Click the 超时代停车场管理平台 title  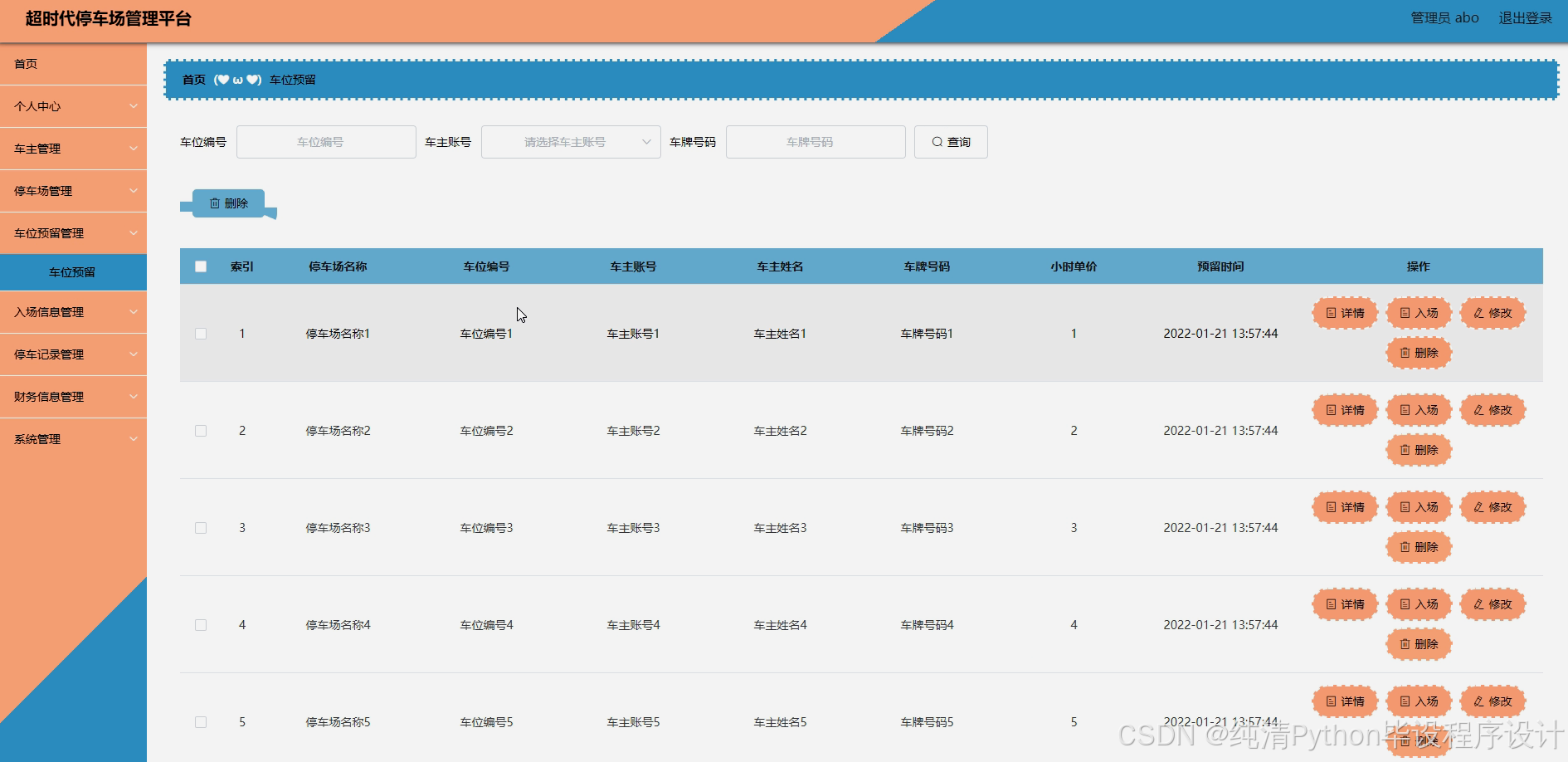tap(109, 18)
